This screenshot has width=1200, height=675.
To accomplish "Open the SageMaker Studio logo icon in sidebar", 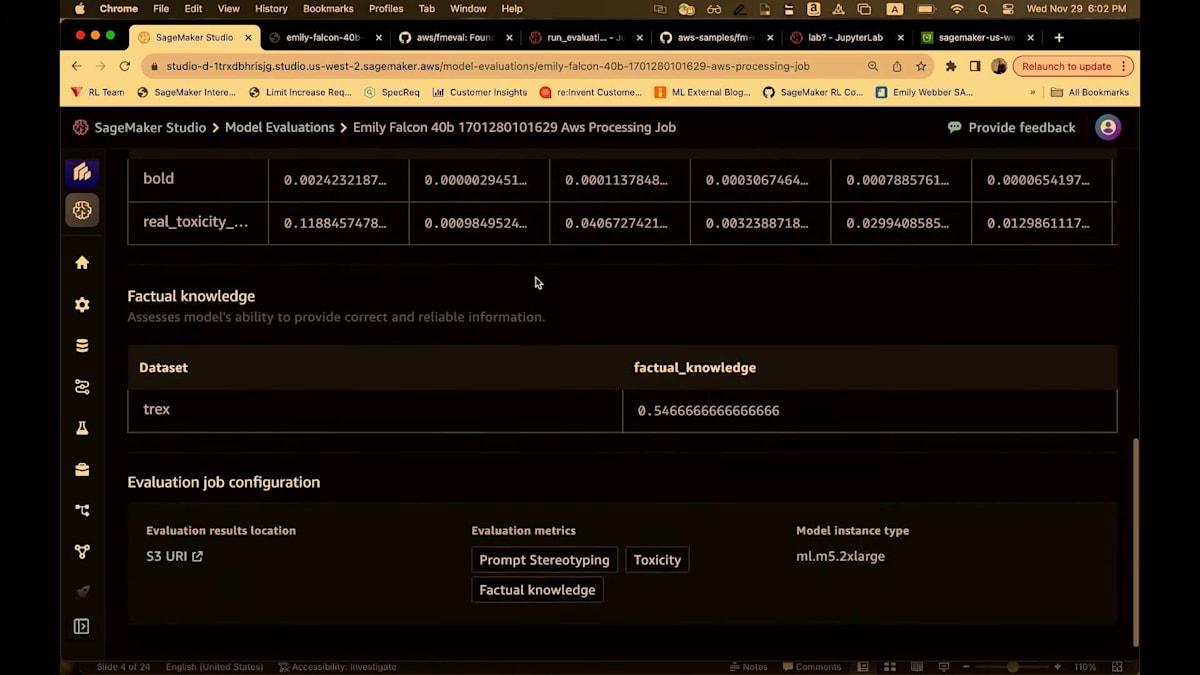I will tap(82, 172).
